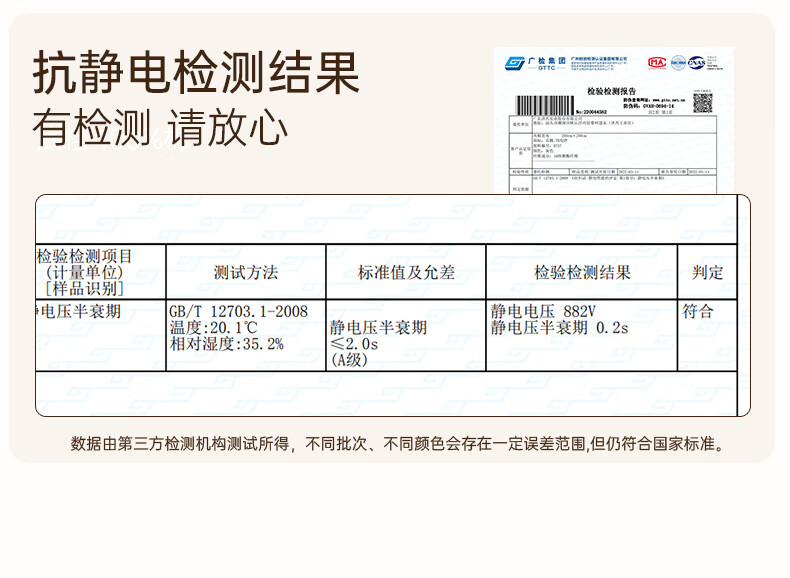Click the GB/T 12703.1-2008 standard text

coord(238,311)
